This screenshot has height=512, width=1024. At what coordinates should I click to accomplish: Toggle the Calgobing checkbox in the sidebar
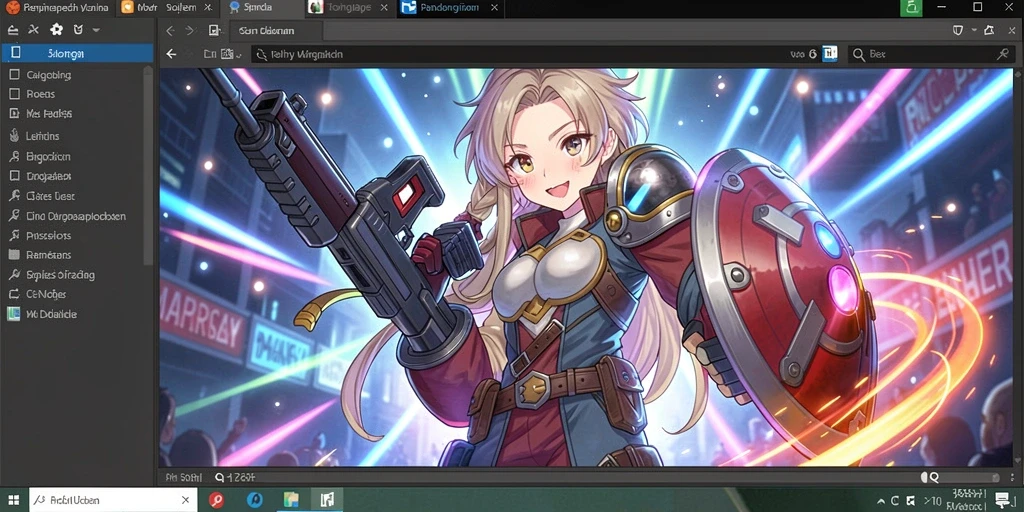tap(14, 74)
